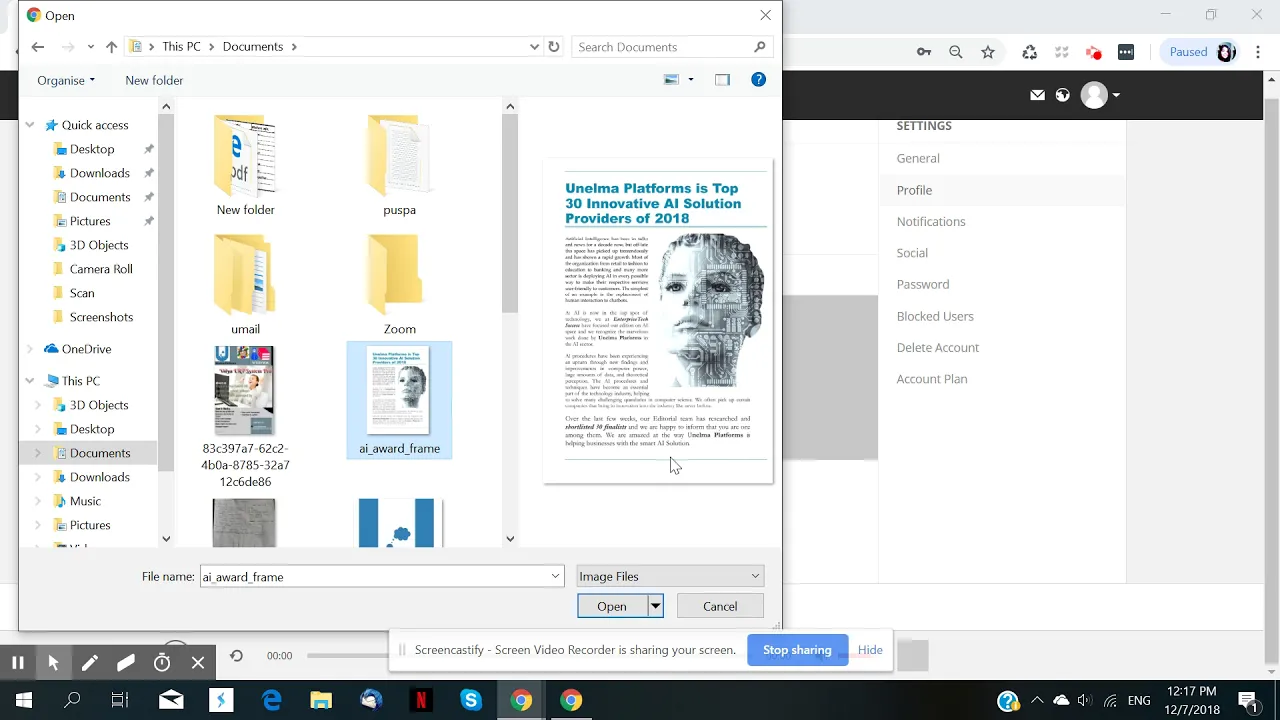Click the Open button

pos(612,606)
